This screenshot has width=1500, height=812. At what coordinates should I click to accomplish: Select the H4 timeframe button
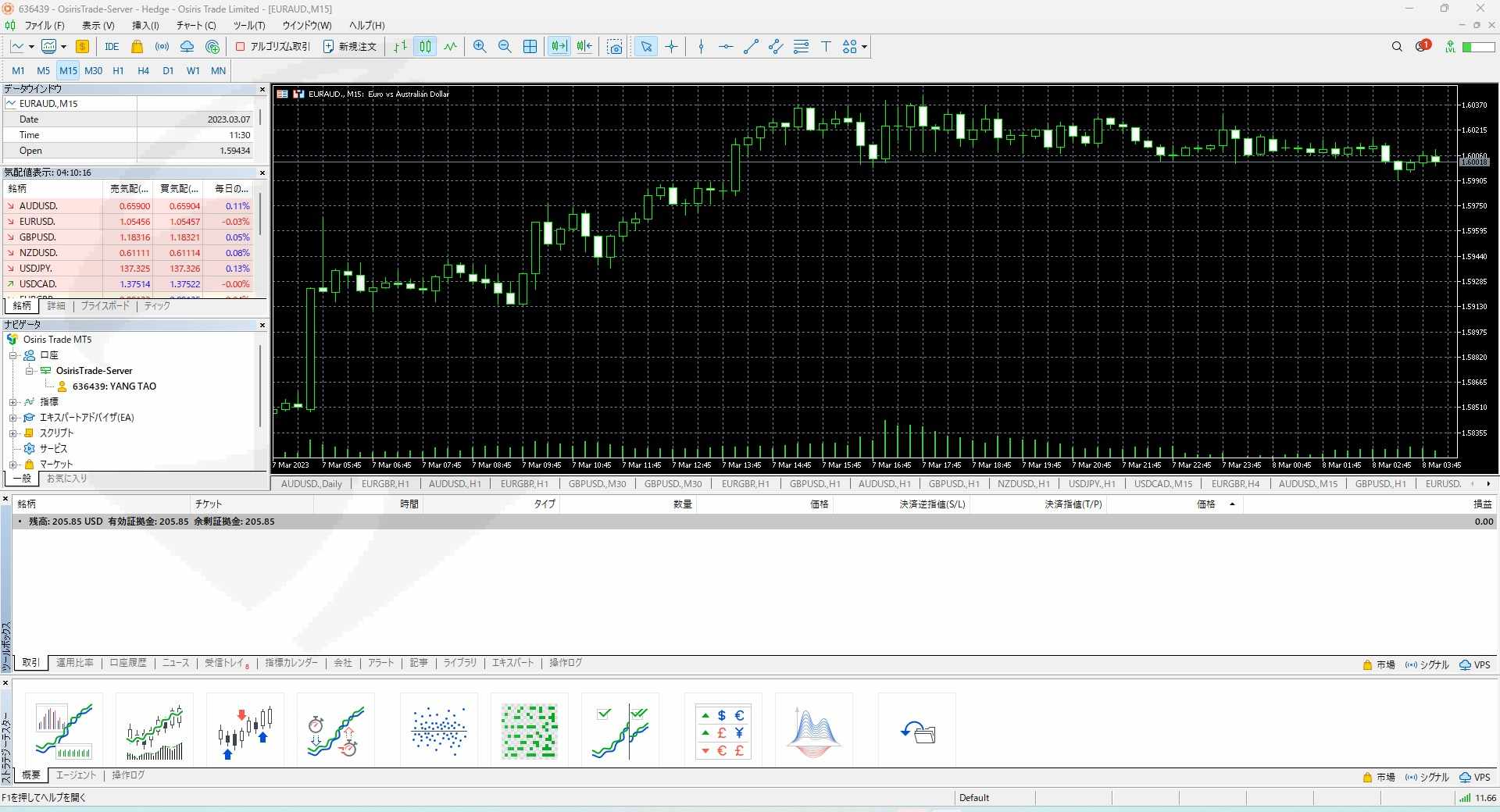(143, 70)
